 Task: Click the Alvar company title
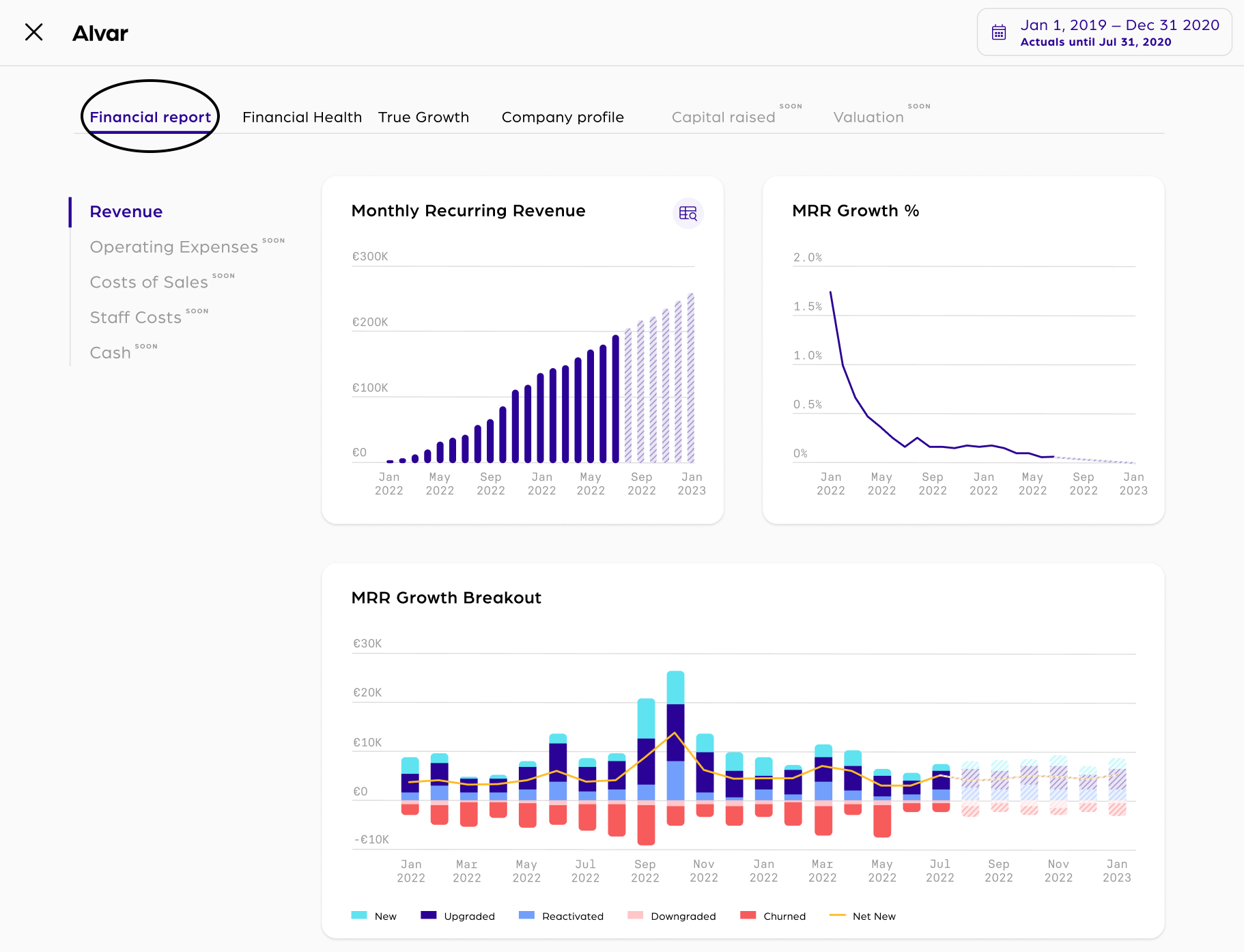100,33
